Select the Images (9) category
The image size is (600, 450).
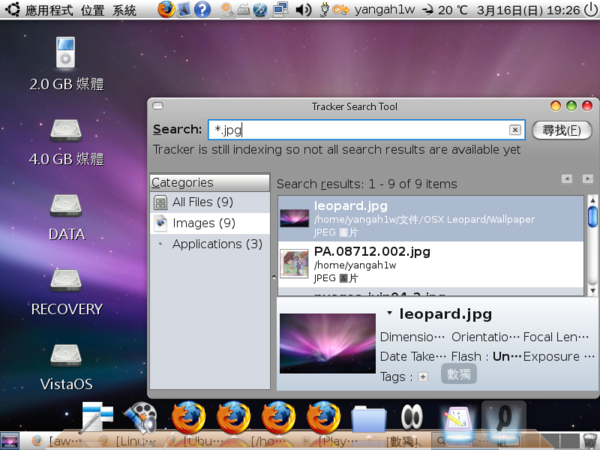(x=210, y=223)
